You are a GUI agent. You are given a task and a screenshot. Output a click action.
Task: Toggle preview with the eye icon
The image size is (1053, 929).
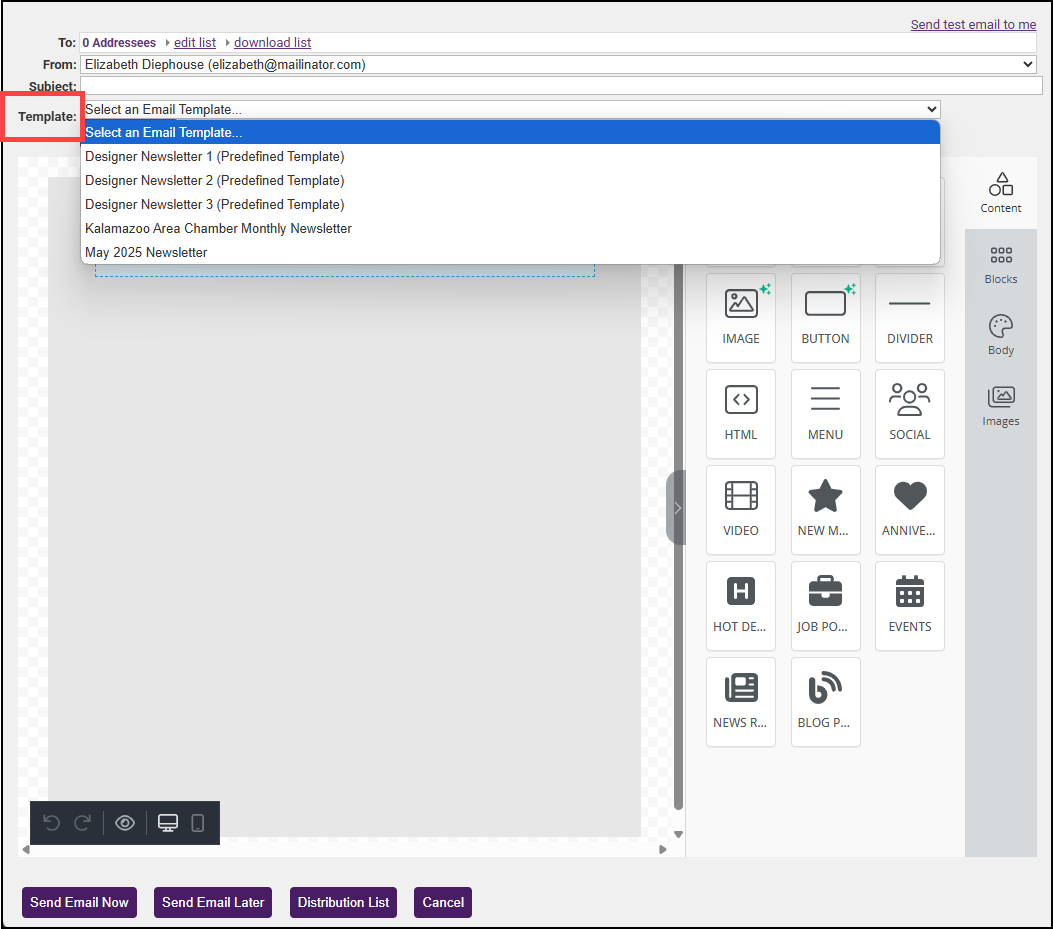point(125,823)
